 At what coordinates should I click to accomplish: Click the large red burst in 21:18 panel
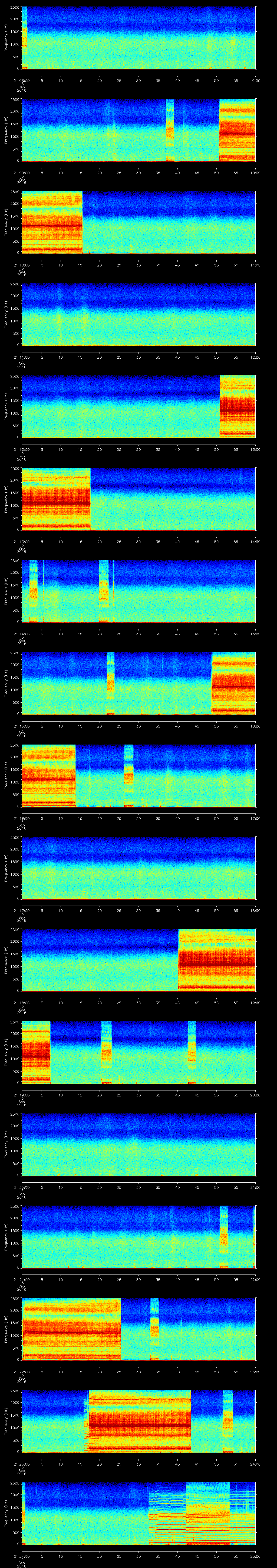[x=217, y=960]
